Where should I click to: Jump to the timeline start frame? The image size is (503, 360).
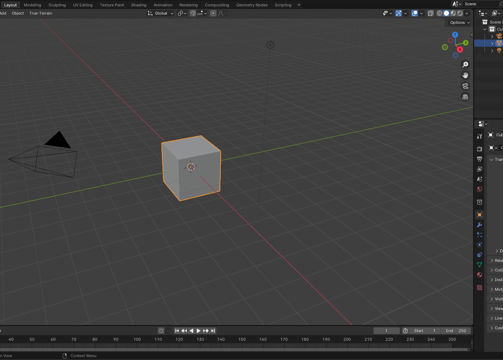tap(177, 331)
